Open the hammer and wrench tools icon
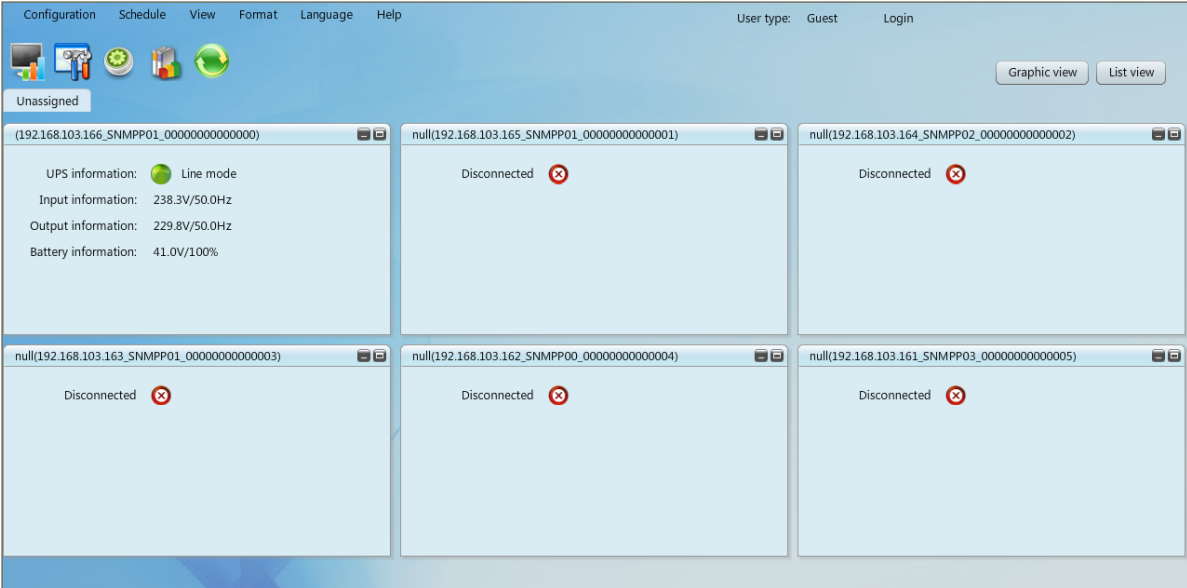The width and height of the screenshot is (1187, 588). 72,62
